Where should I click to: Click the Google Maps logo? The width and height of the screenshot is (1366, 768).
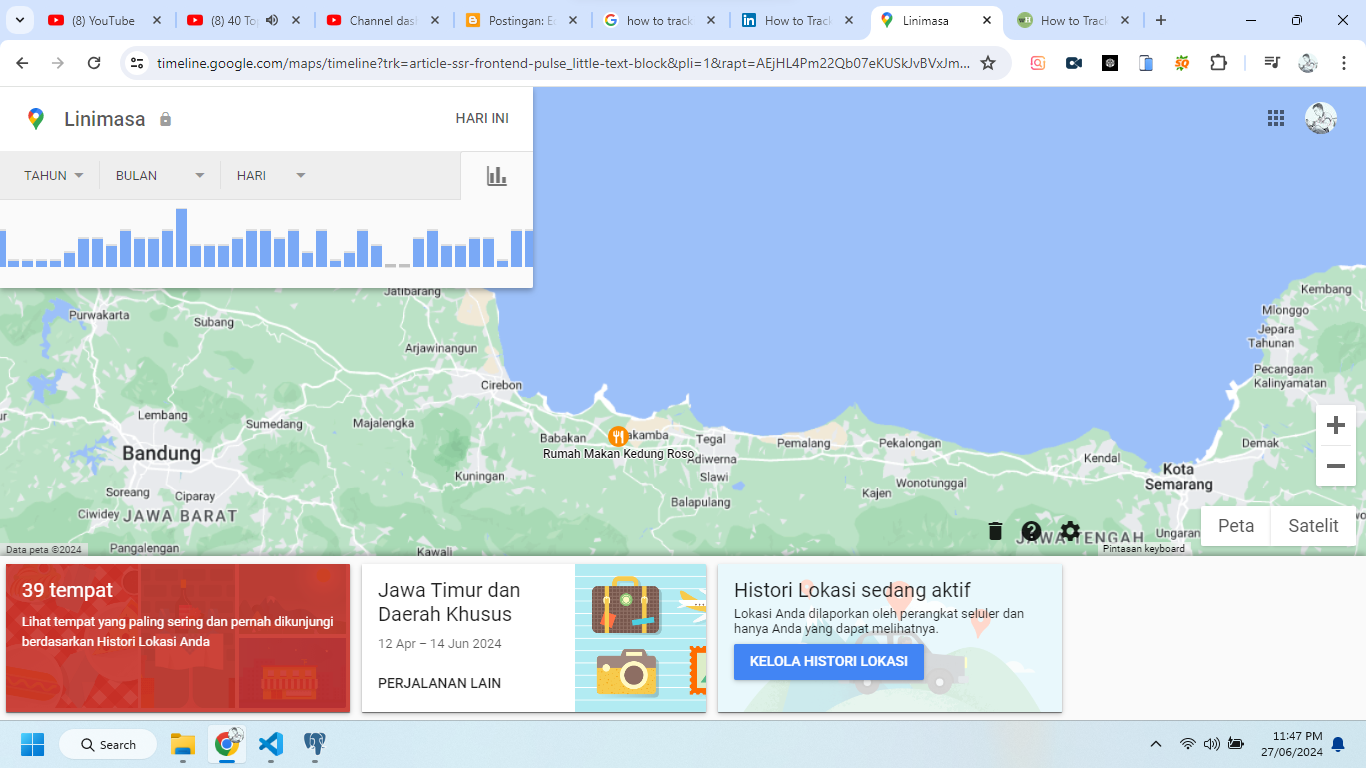coord(36,119)
